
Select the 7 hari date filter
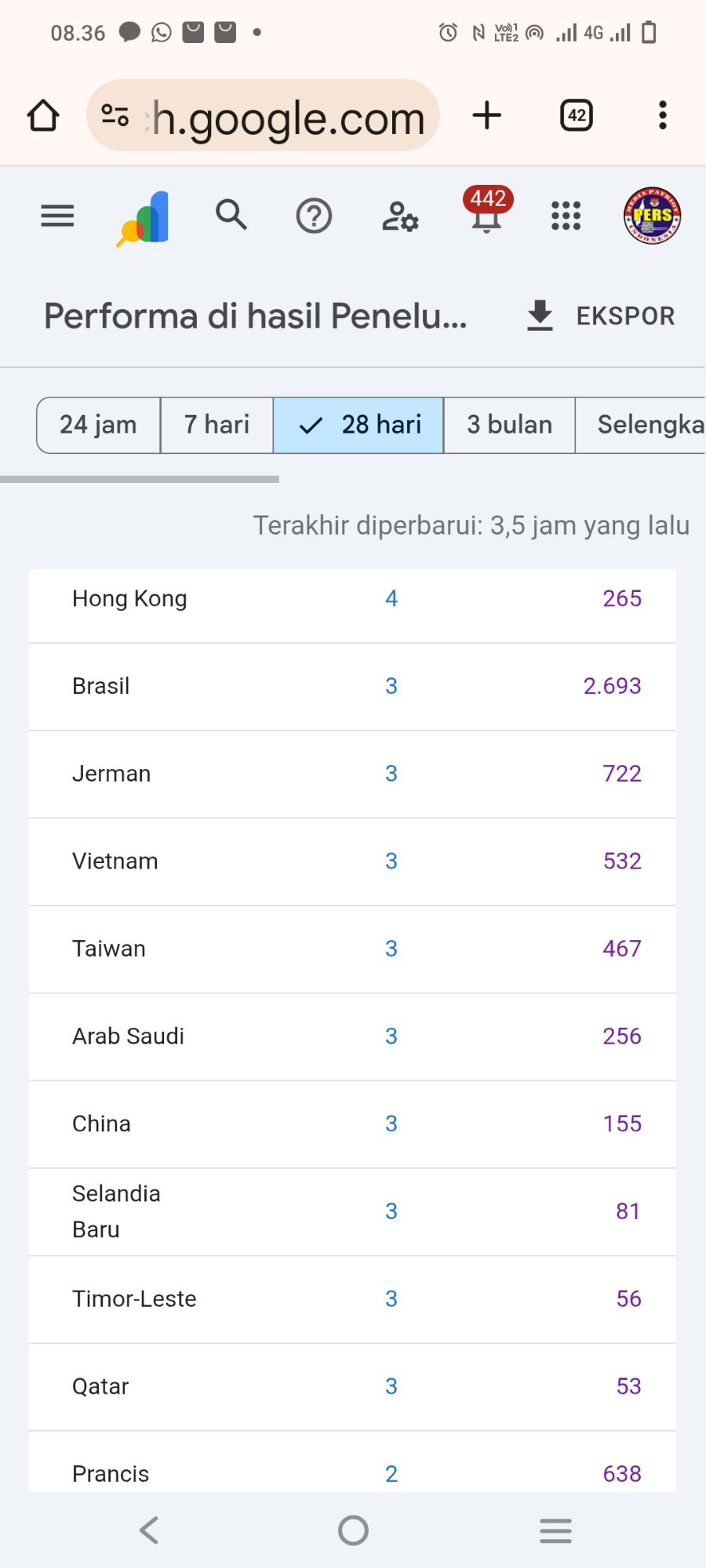coord(217,425)
